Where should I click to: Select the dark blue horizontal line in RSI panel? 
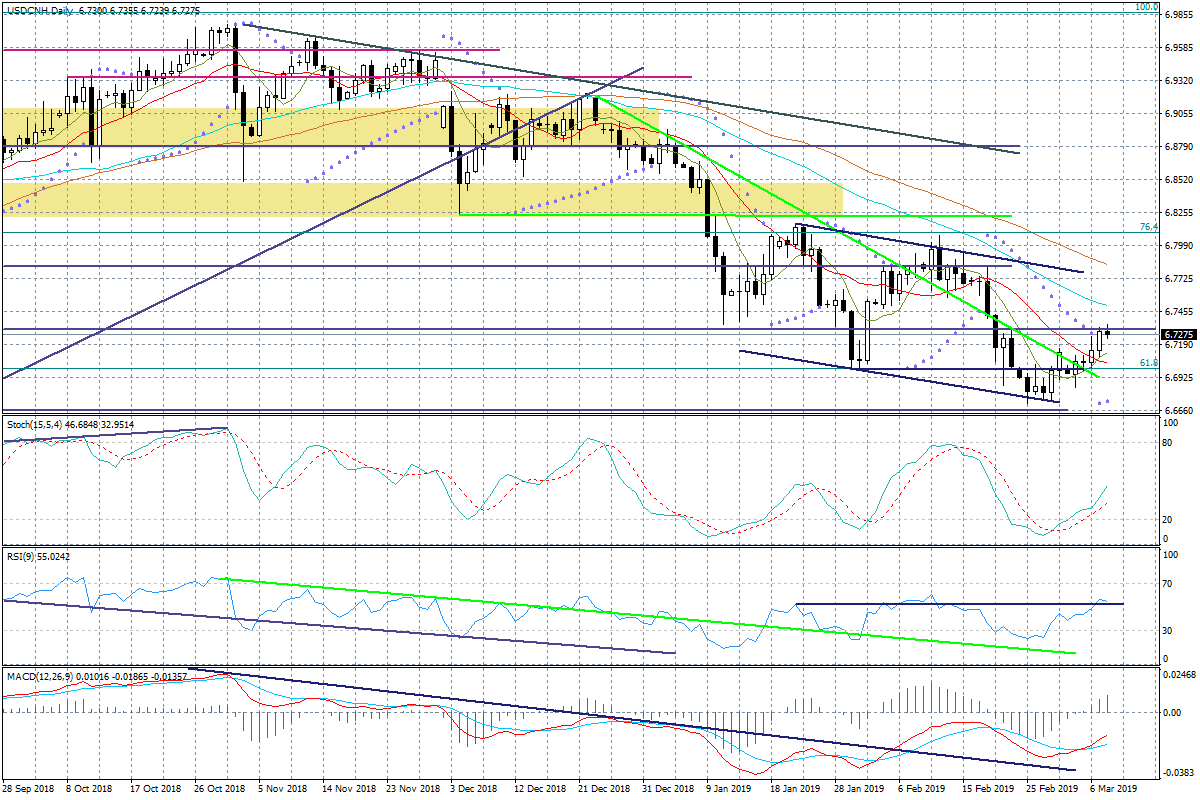tap(960, 604)
